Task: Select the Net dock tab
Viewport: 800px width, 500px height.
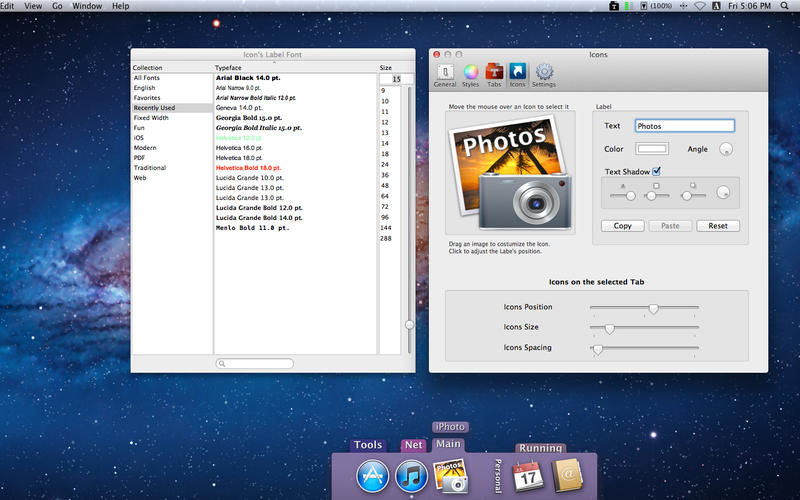Action: (x=413, y=445)
